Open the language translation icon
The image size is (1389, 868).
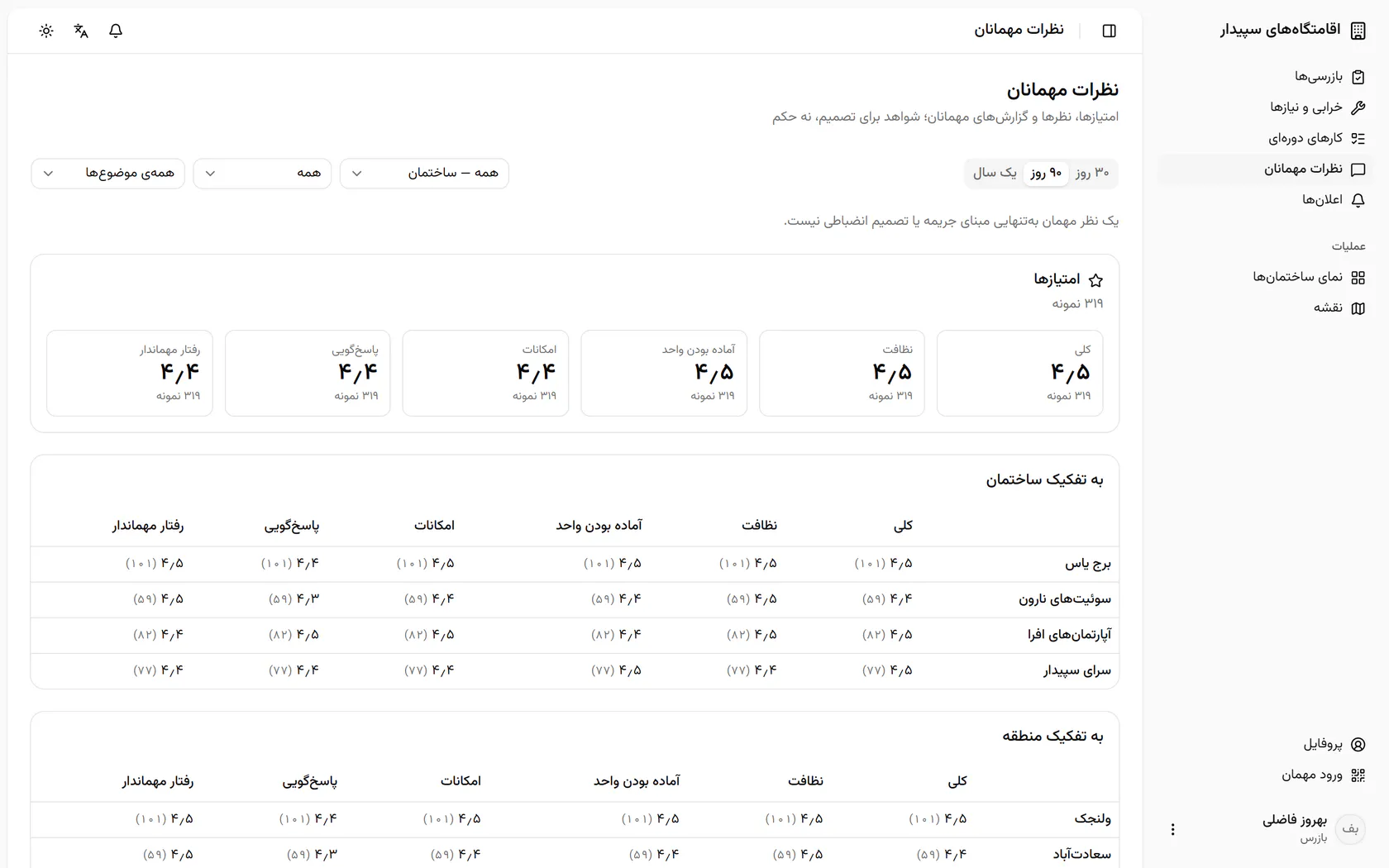(x=81, y=31)
